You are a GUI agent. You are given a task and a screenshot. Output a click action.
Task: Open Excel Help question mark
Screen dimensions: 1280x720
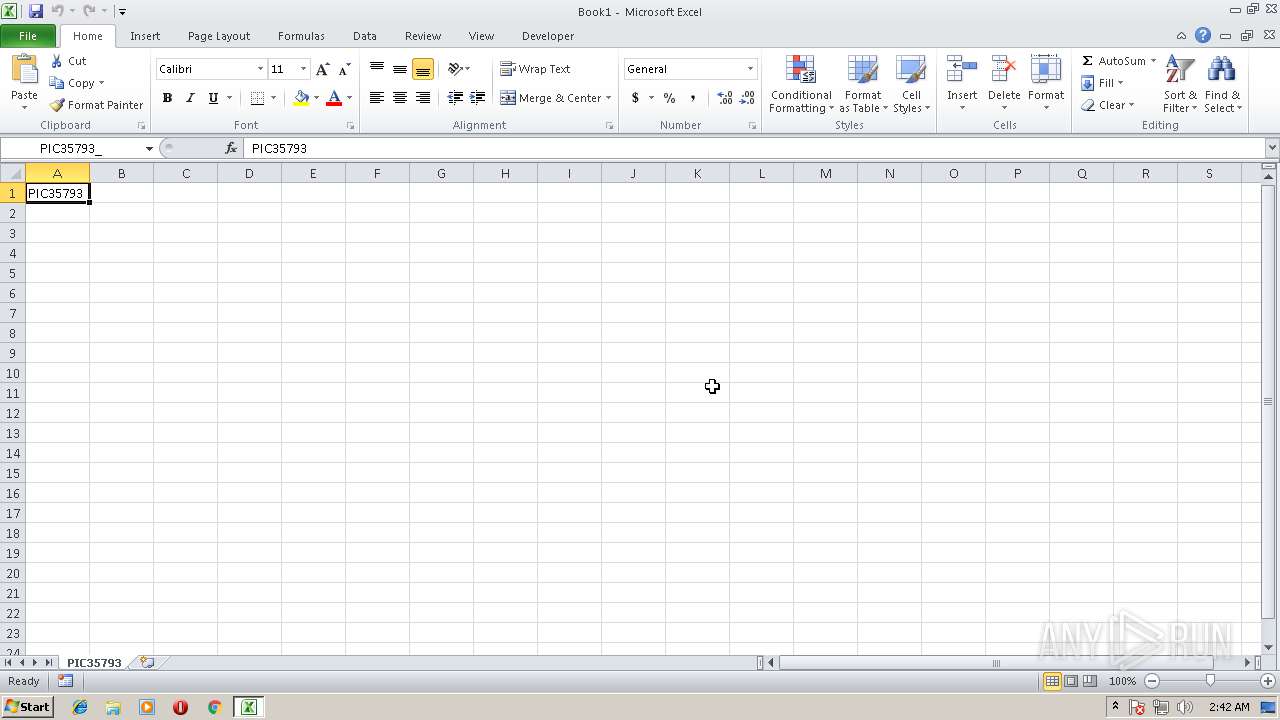1203,35
